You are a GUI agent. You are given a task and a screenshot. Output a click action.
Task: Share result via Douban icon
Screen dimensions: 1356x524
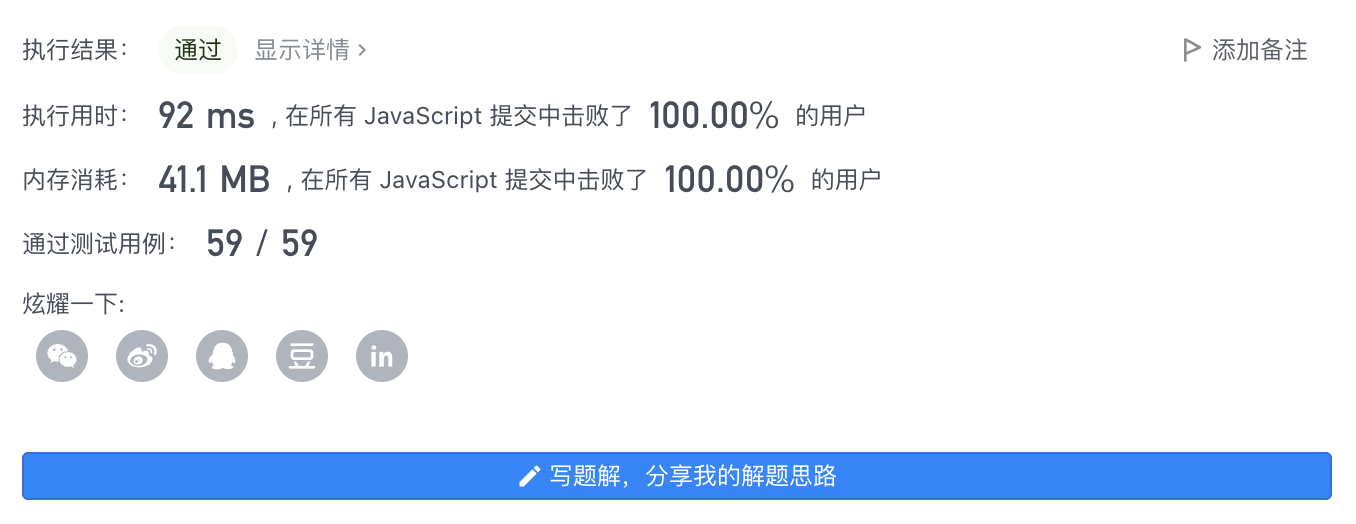tap(302, 356)
